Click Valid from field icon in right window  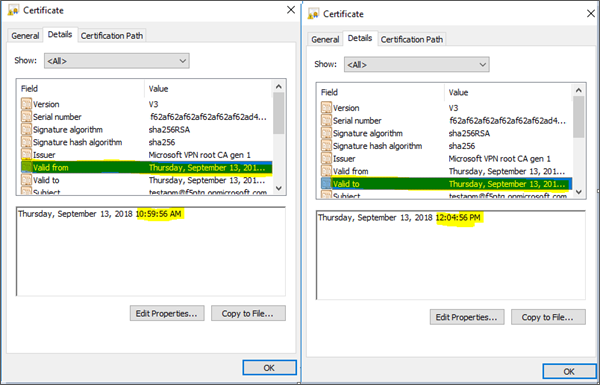click(326, 171)
